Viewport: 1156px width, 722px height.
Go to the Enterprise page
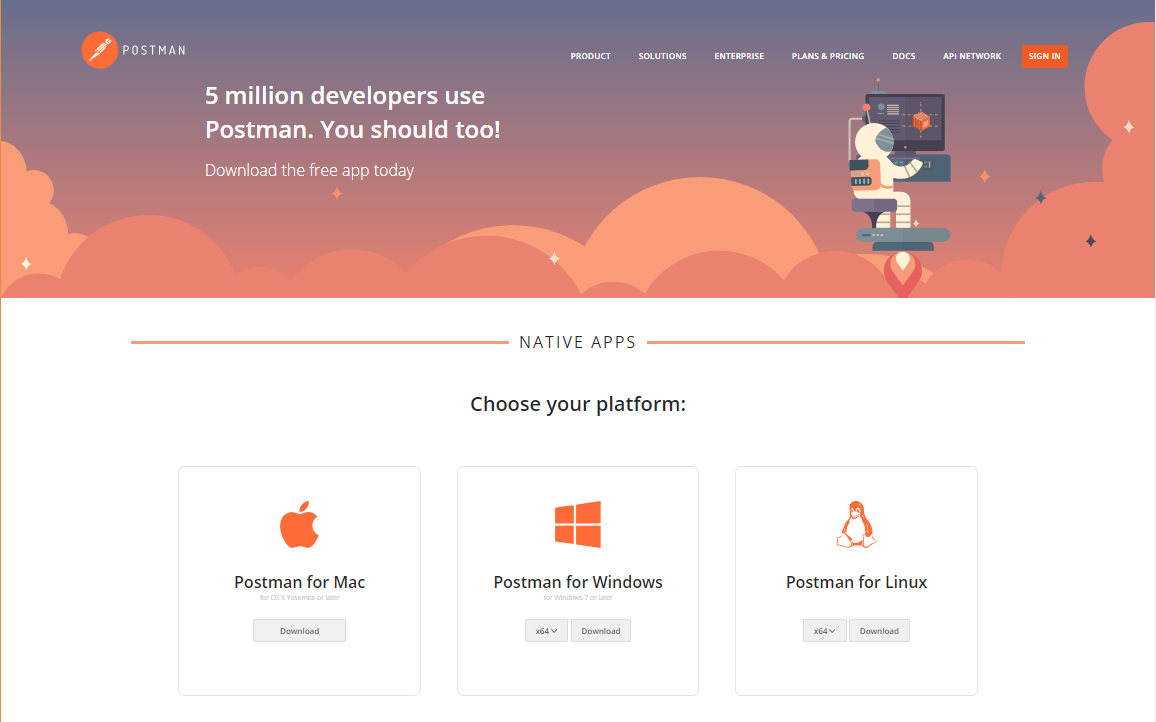click(x=739, y=56)
